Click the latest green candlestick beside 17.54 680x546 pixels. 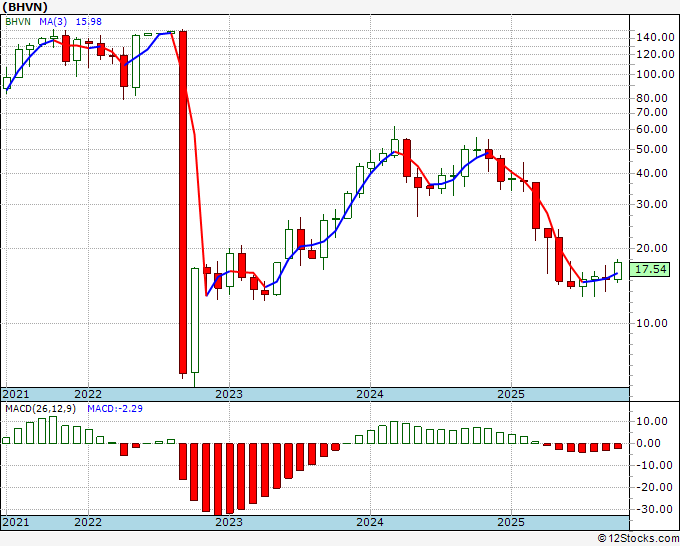coord(618,271)
